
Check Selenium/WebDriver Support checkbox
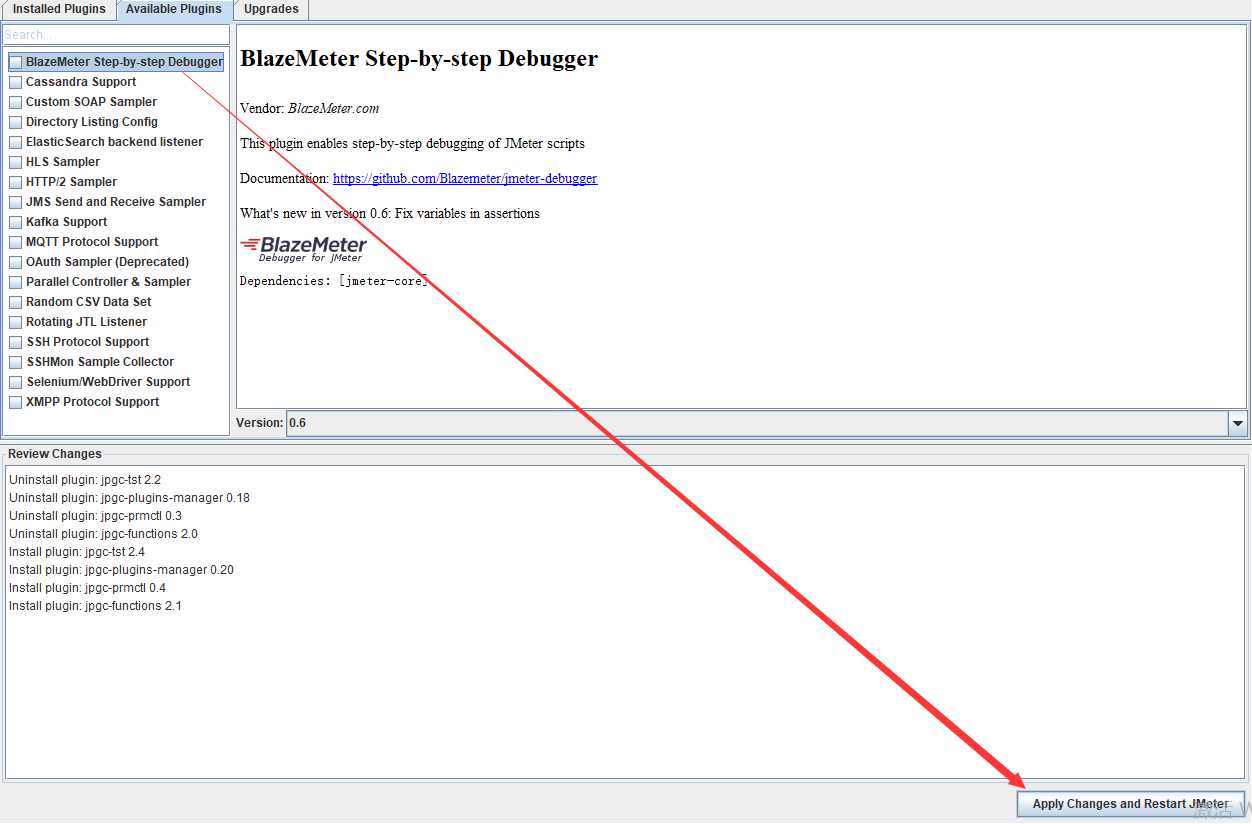click(x=16, y=382)
